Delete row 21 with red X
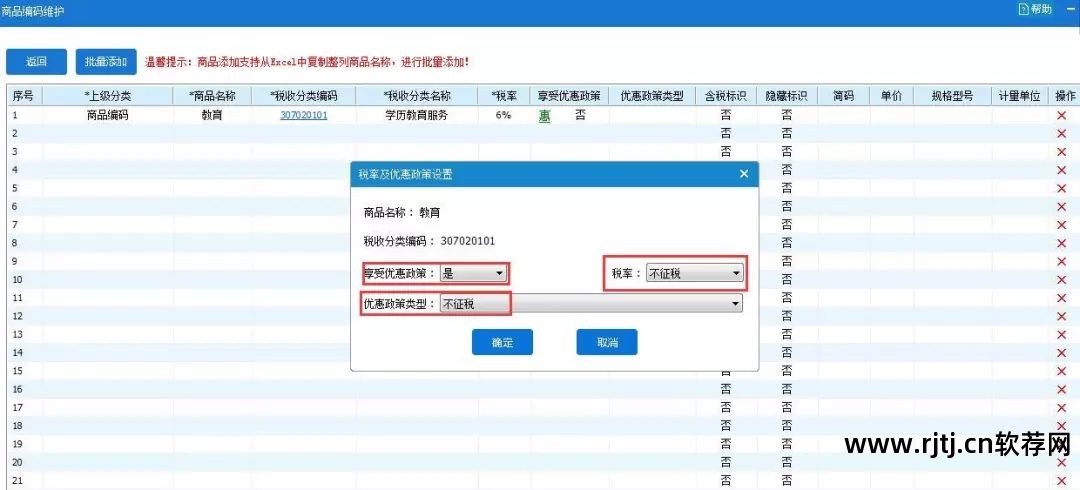 tap(1061, 480)
